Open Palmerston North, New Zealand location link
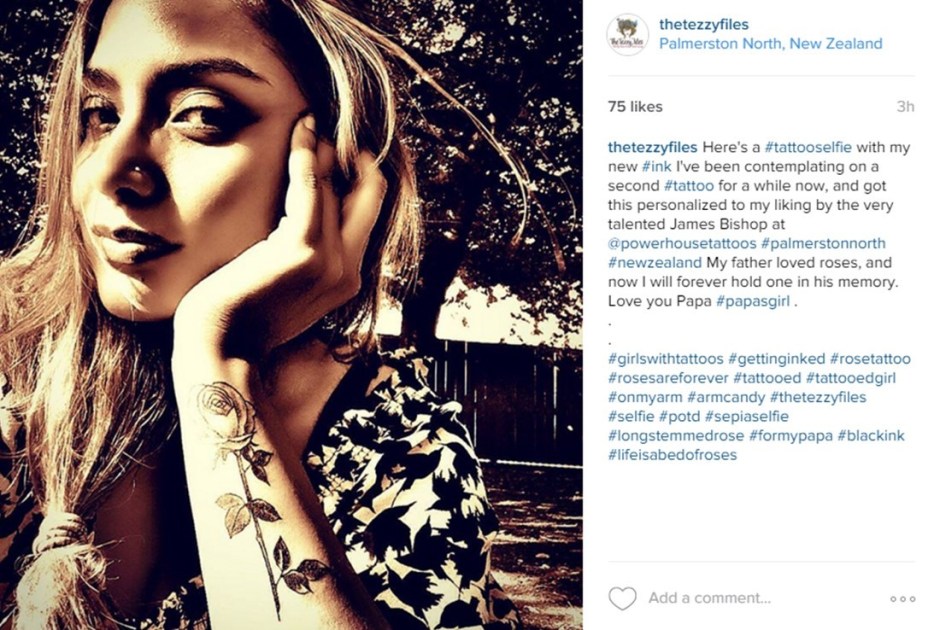 770,44
